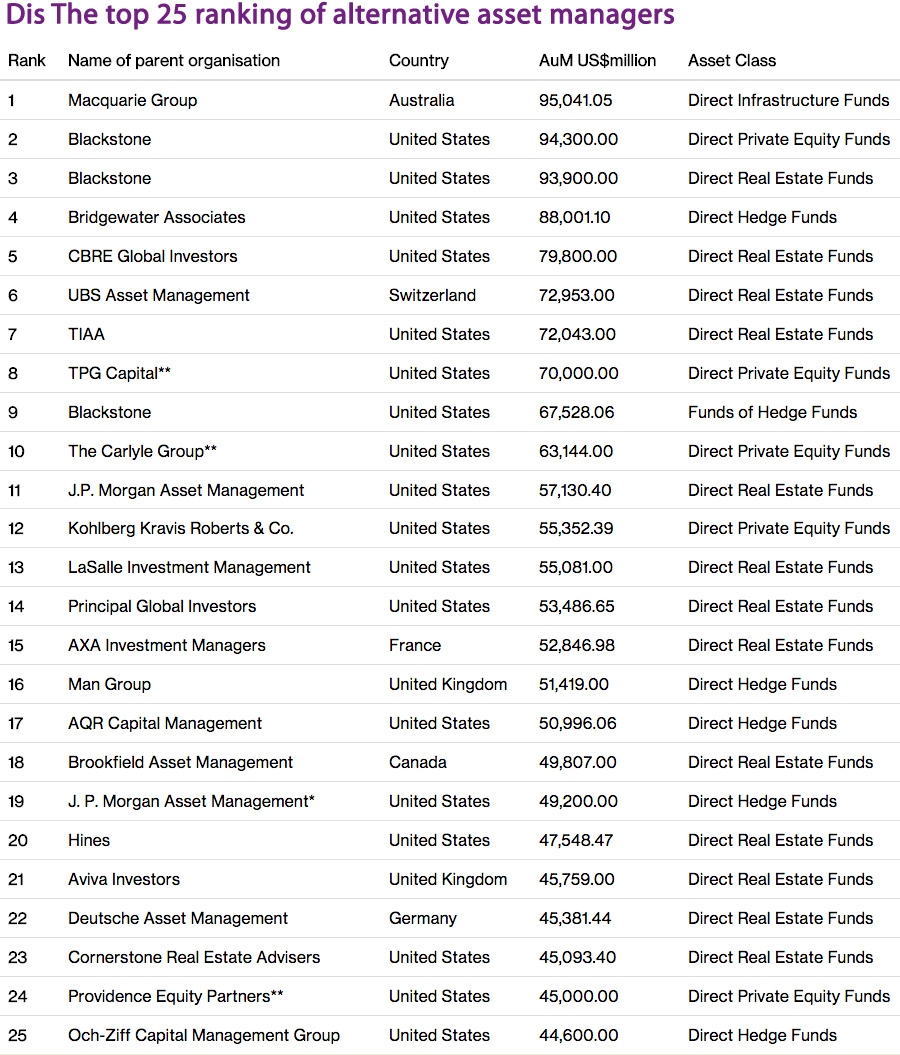
Task: Click the AuM value '53,486.65'
Action: pyautogui.click(x=576, y=606)
